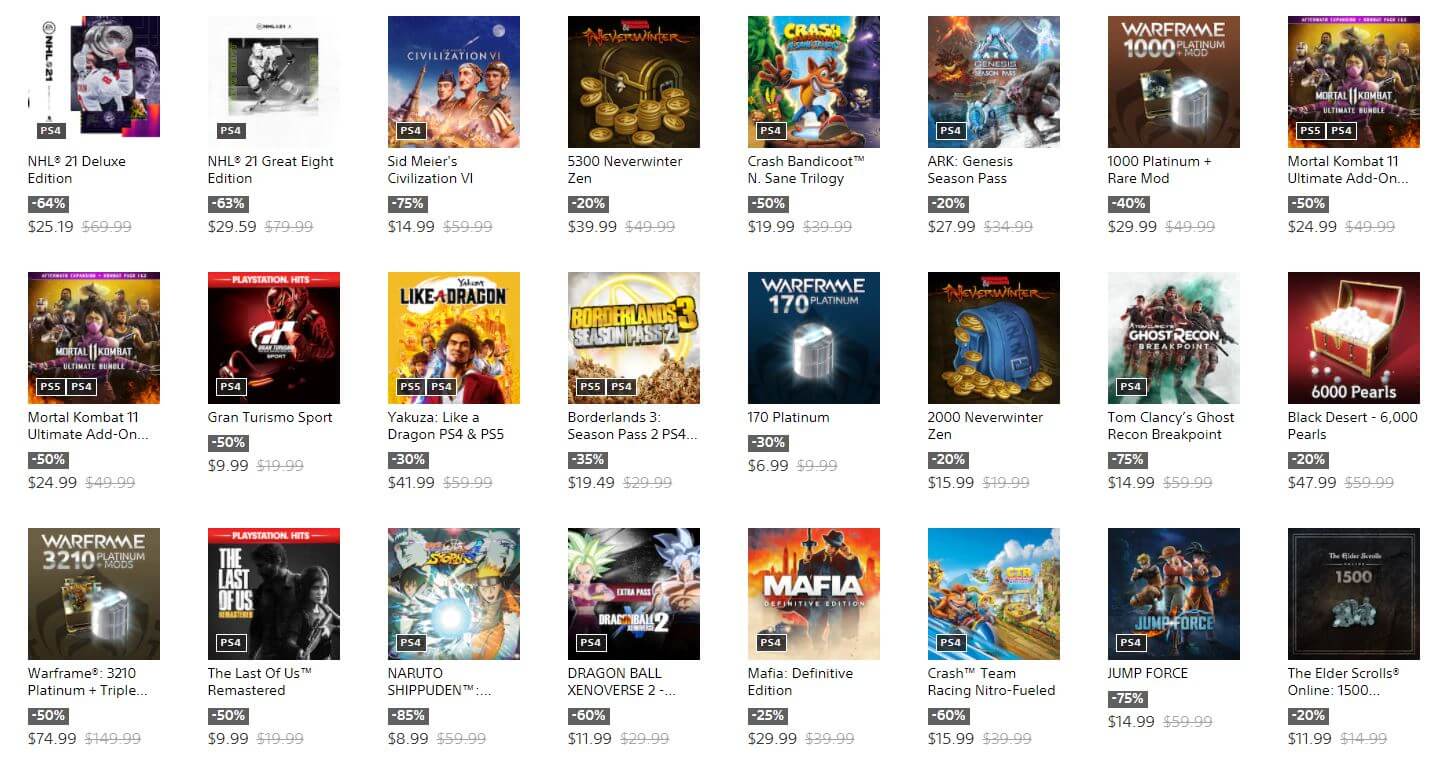The image size is (1435, 762).
Task: Click the 2000 Neverwinter Zen product name
Action: click(985, 426)
